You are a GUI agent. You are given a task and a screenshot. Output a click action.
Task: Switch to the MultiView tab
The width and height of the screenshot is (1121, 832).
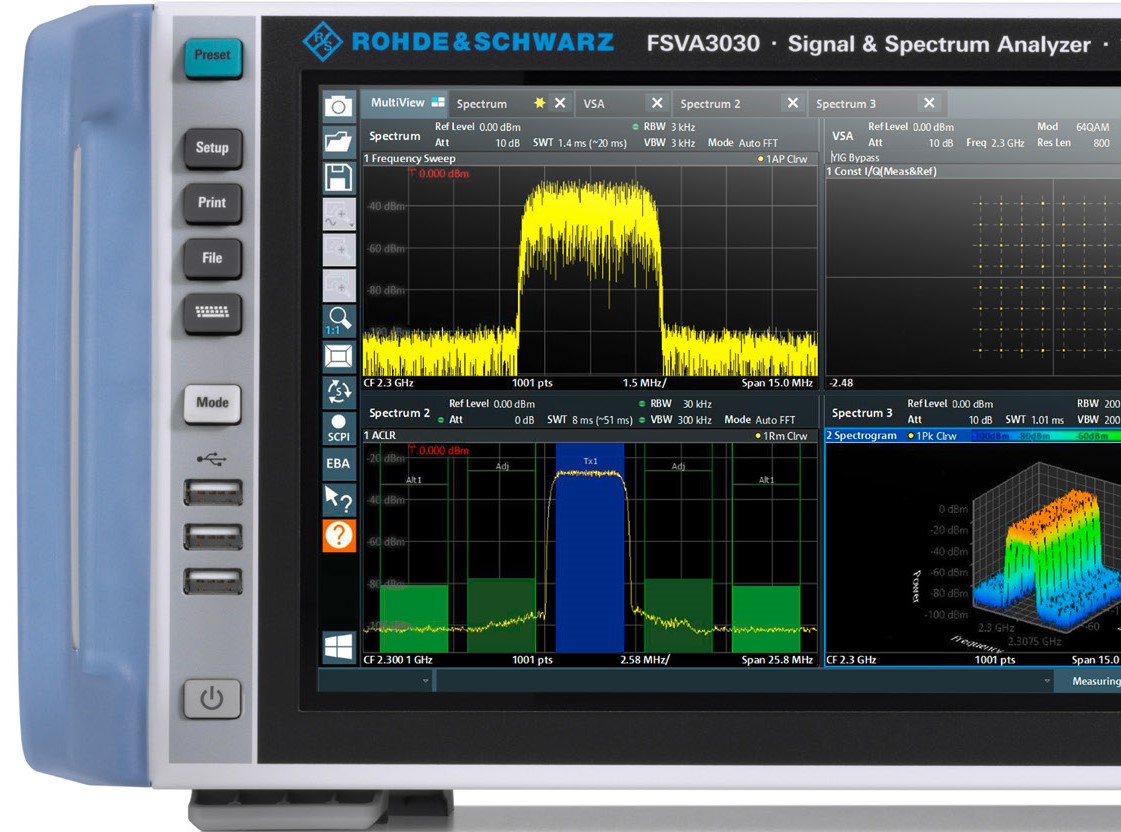[x=406, y=103]
